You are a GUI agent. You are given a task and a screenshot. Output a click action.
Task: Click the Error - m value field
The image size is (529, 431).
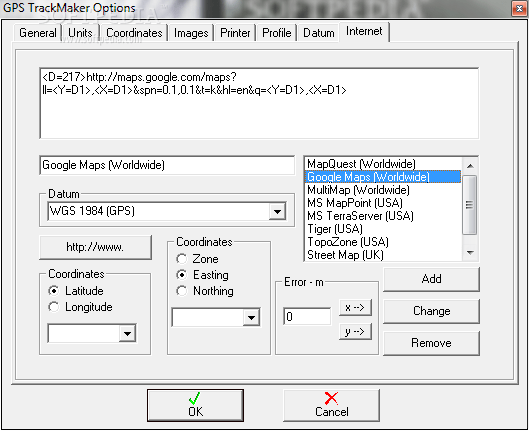click(x=307, y=317)
